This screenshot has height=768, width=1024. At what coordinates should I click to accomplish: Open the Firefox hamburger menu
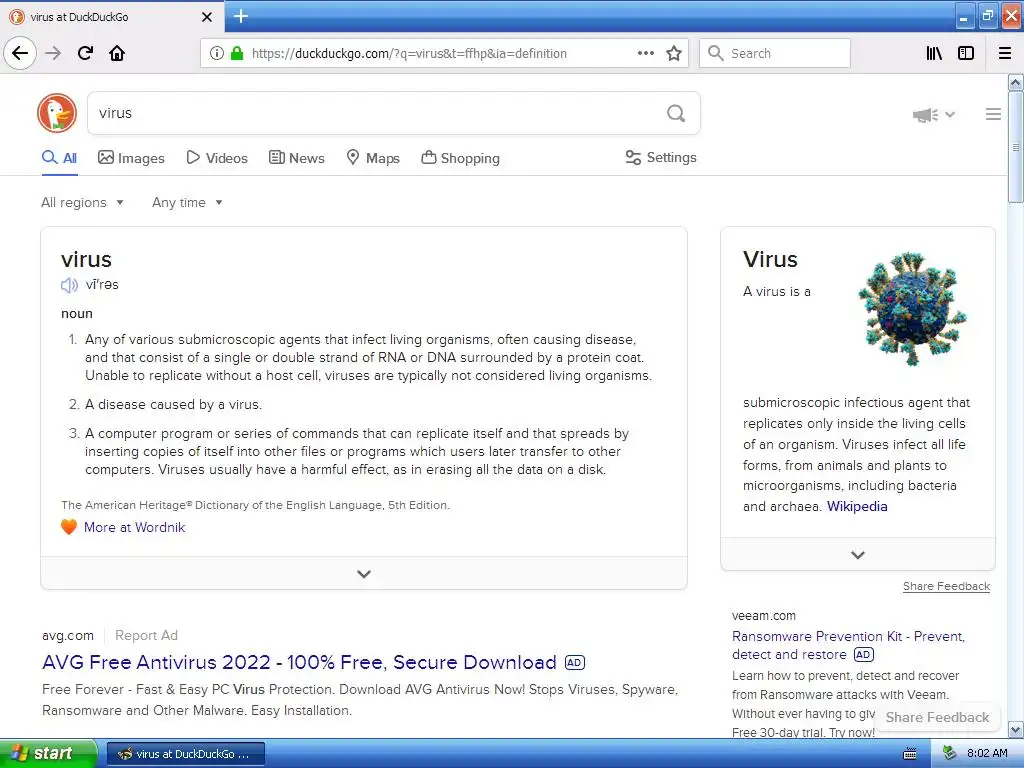click(1005, 54)
